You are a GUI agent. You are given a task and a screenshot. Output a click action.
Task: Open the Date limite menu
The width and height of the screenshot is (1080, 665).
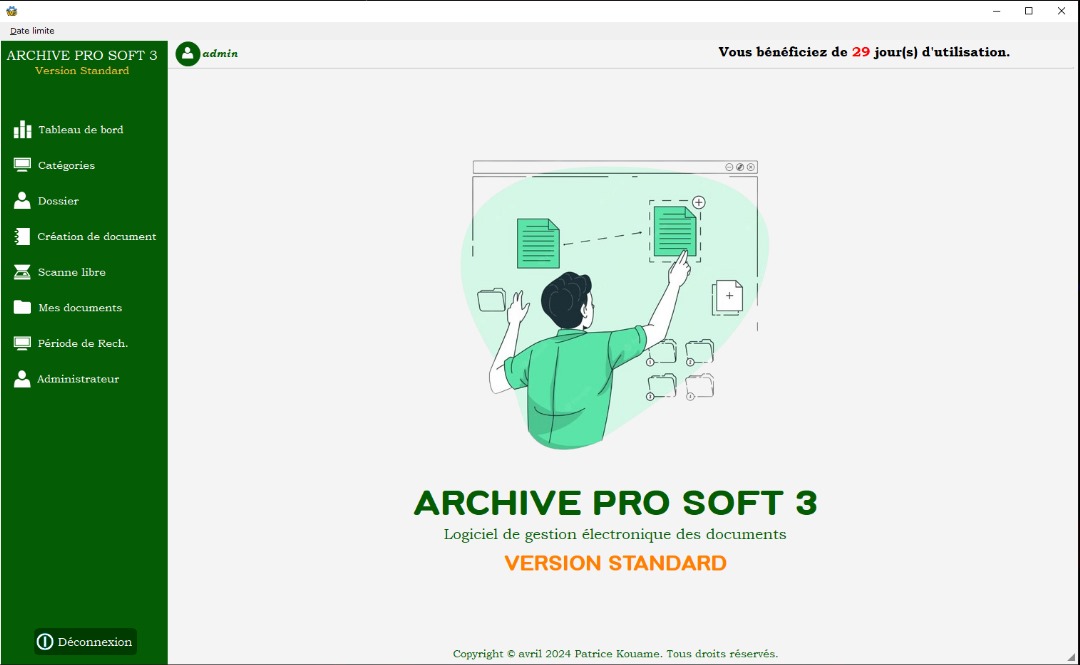pyautogui.click(x=32, y=31)
